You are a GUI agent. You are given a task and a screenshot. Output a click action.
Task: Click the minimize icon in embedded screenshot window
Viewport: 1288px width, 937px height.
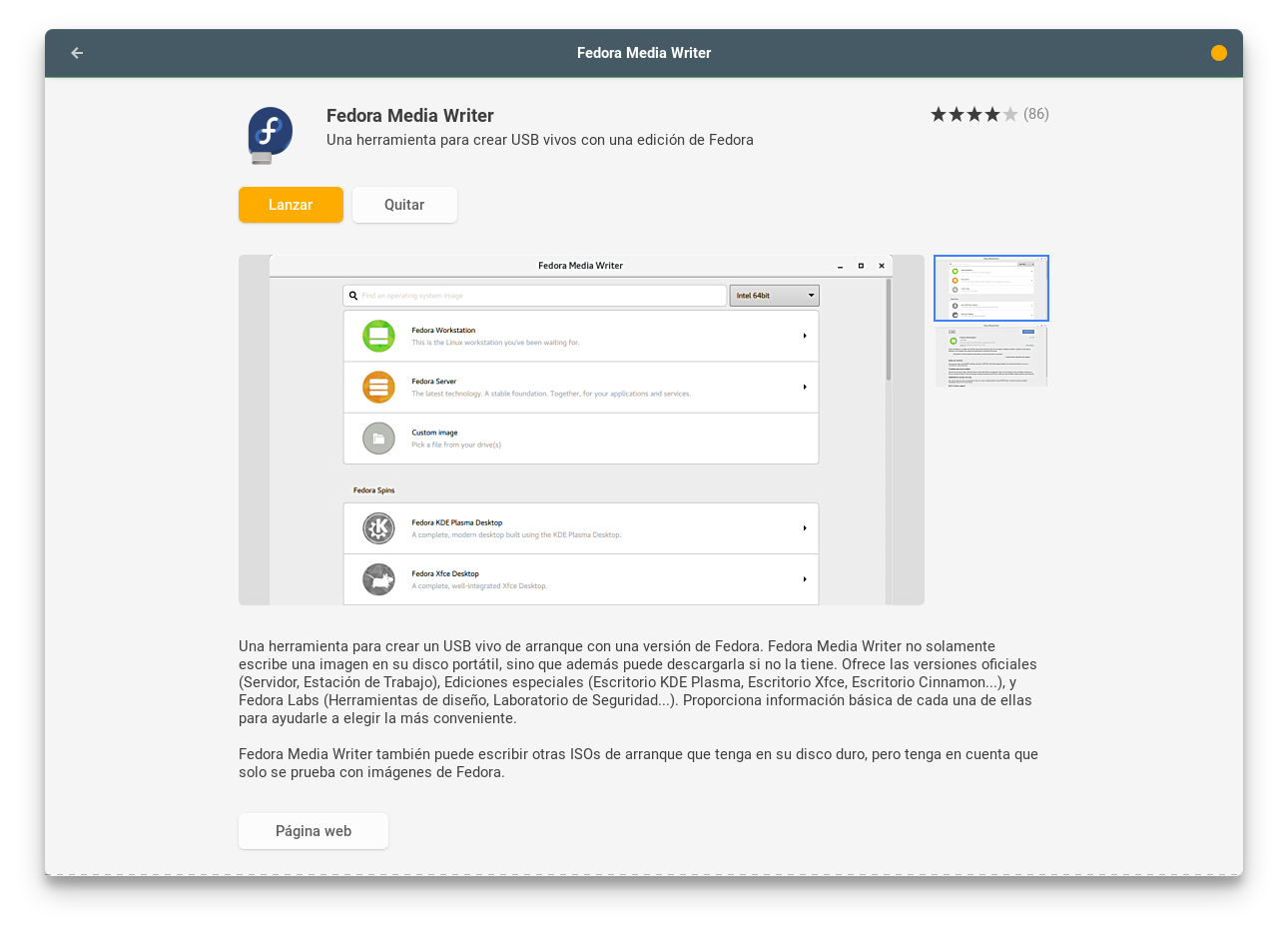point(841,266)
